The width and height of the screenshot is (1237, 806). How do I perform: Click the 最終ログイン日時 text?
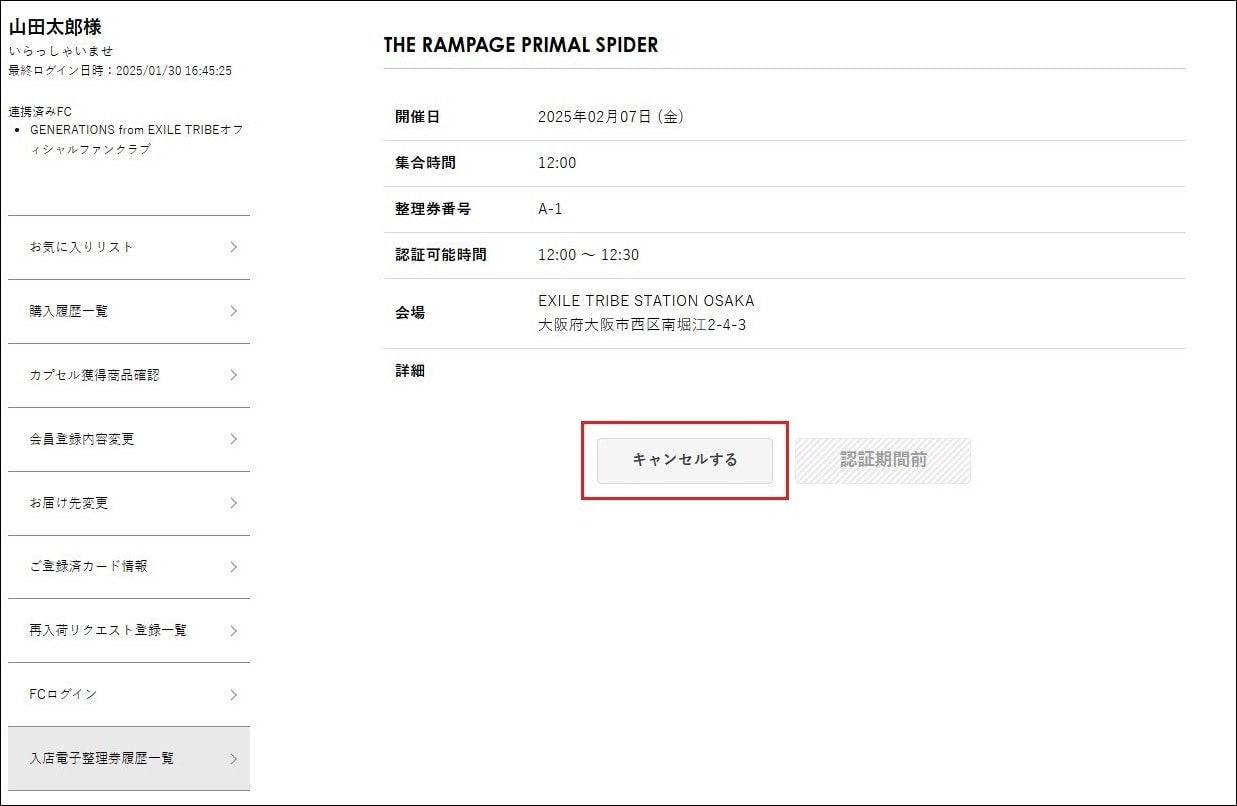click(x=120, y=71)
